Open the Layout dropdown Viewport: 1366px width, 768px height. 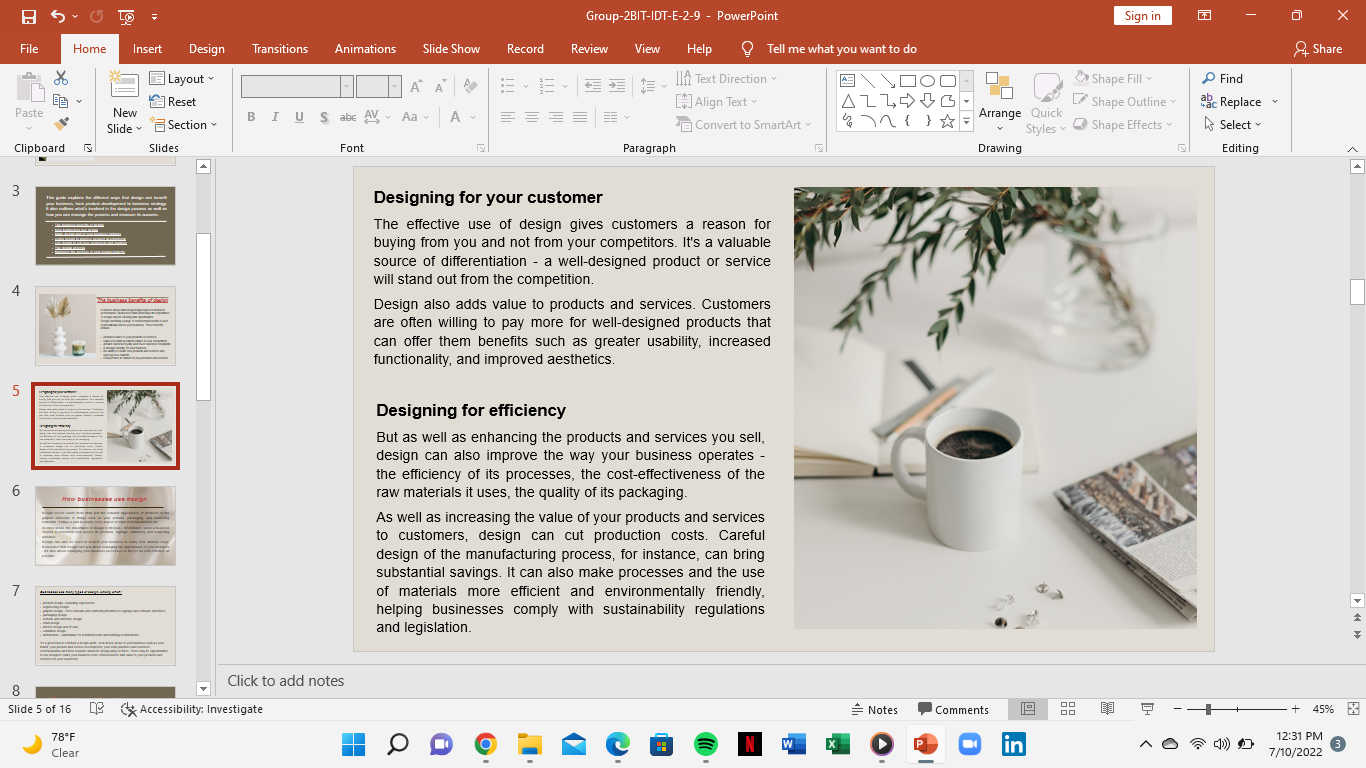pyautogui.click(x=182, y=78)
